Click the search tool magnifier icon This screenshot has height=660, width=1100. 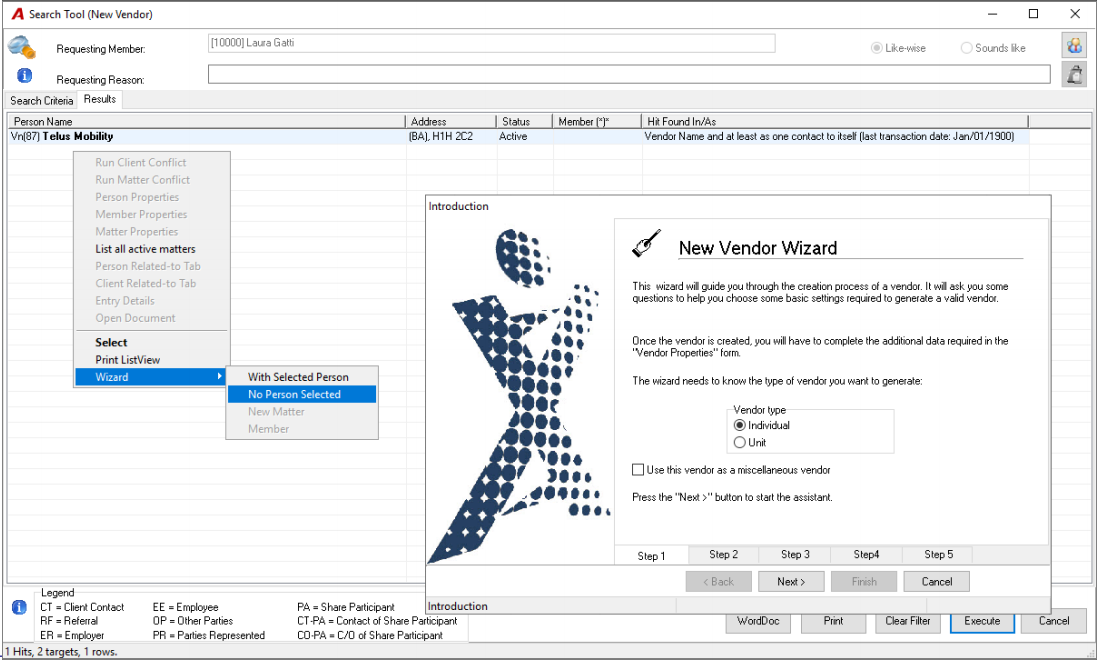21,47
